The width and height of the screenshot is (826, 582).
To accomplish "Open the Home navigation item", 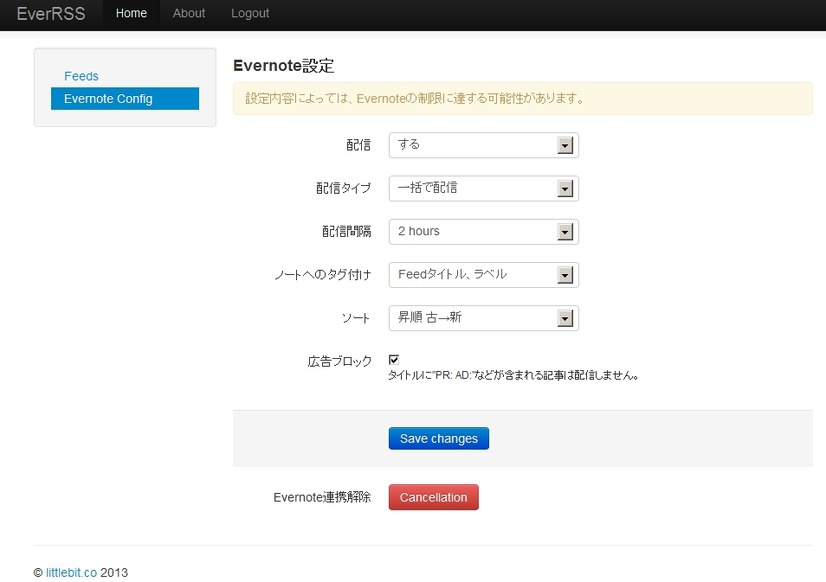I will click(131, 13).
